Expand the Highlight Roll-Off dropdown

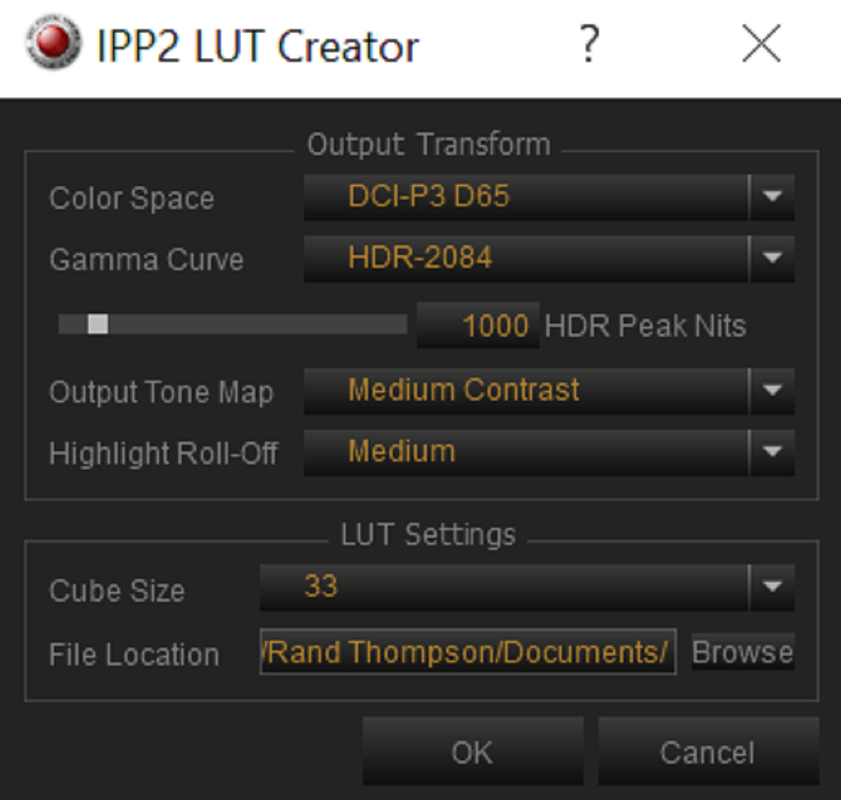549,452
